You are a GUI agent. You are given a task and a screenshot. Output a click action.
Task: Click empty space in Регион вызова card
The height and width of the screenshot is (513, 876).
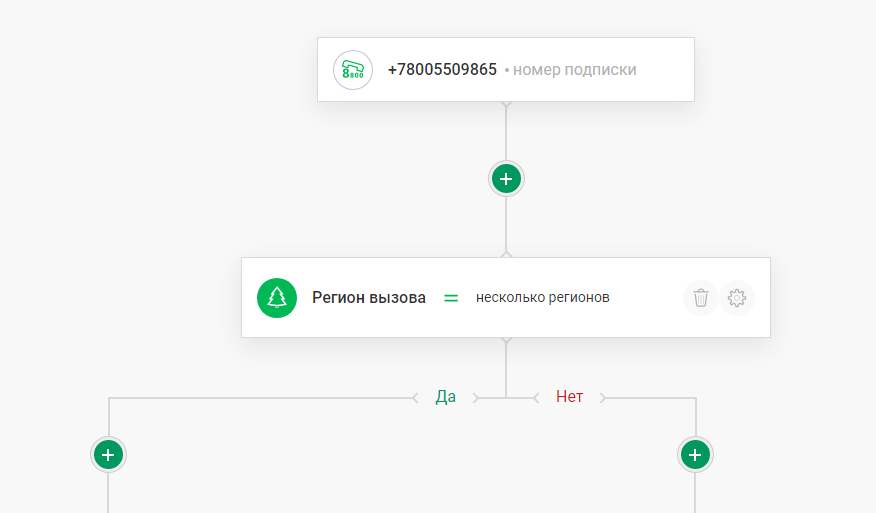click(x=645, y=298)
